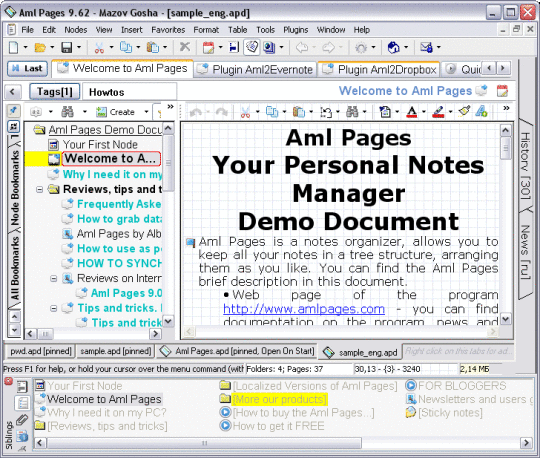Click the Last button
Image resolution: width=540 pixels, height=458 pixels.
pyautogui.click(x=27, y=69)
